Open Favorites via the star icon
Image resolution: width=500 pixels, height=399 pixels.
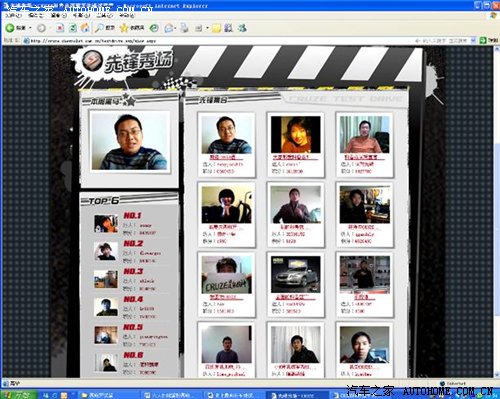(x=124, y=28)
